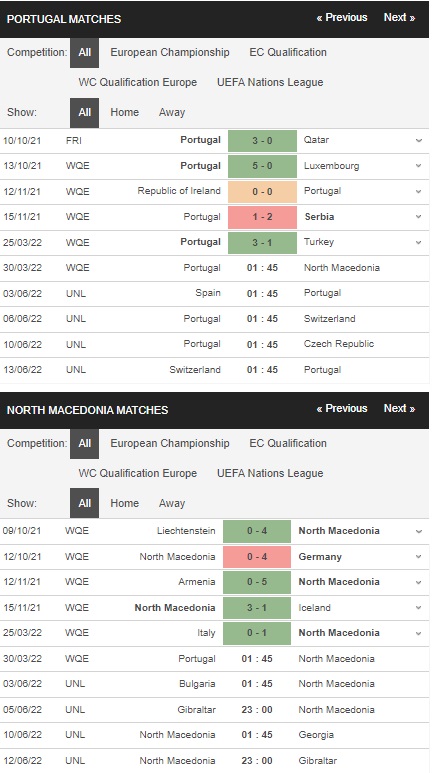Show Away matches for North Macedonia
432x773 pixels.
click(x=172, y=503)
